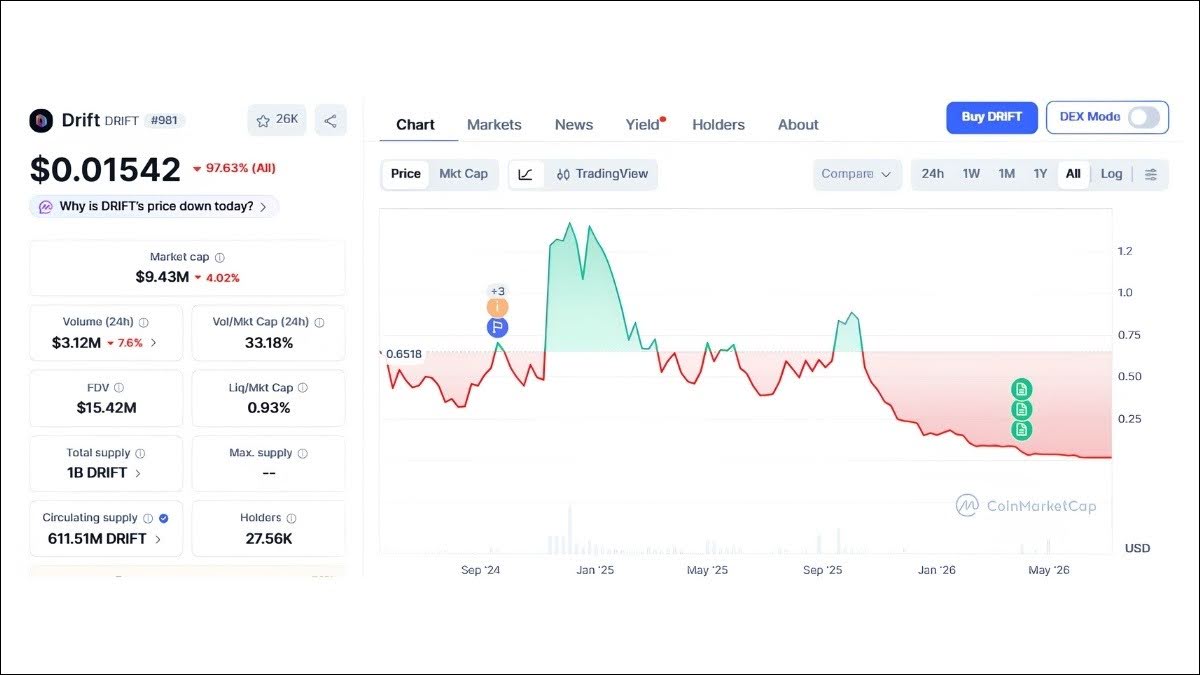This screenshot has width=1200, height=675.
Task: Toggle DEX Mode switch
Action: (x=1144, y=117)
